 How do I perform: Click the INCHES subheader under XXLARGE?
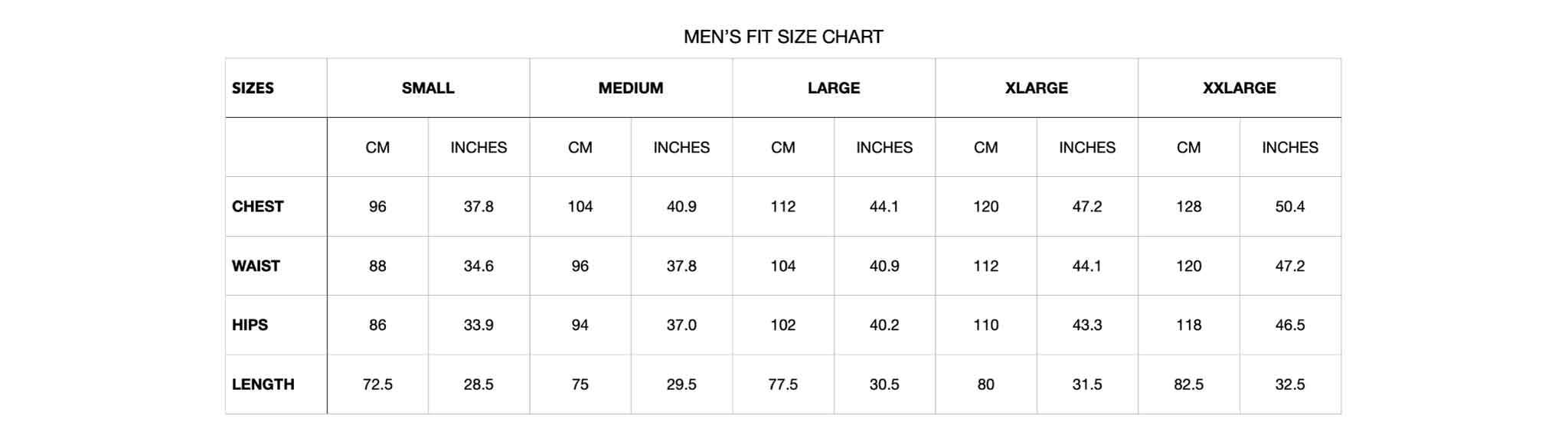(1290, 148)
